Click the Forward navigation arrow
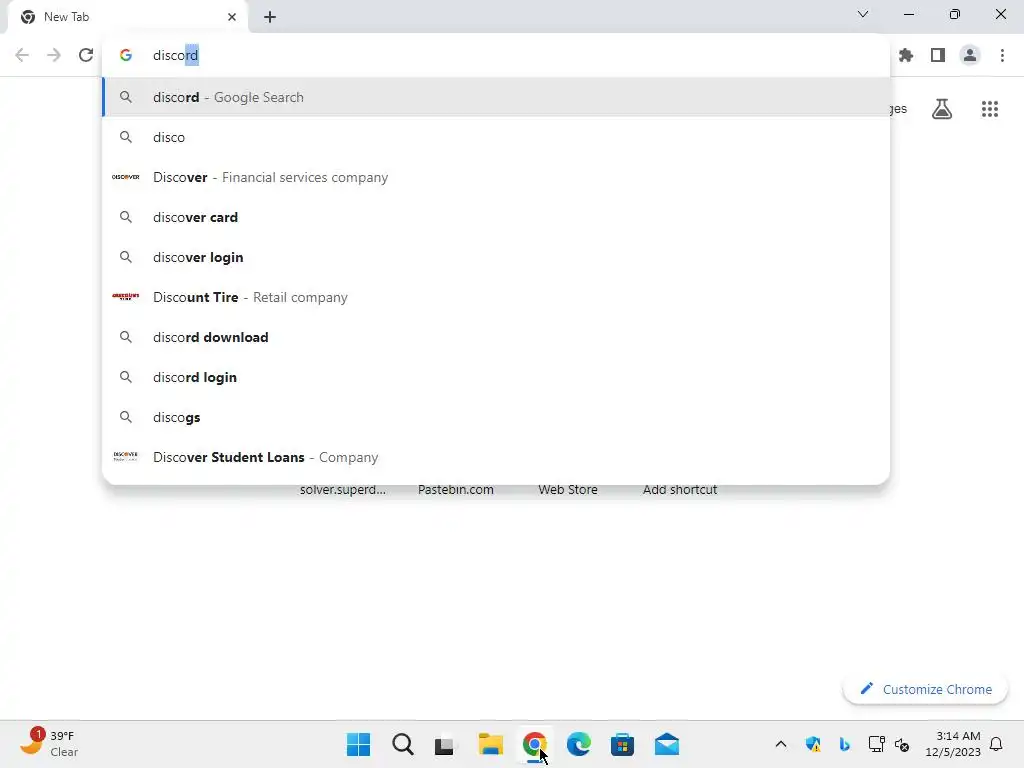Image resolution: width=1024 pixels, height=768 pixels. click(x=54, y=55)
